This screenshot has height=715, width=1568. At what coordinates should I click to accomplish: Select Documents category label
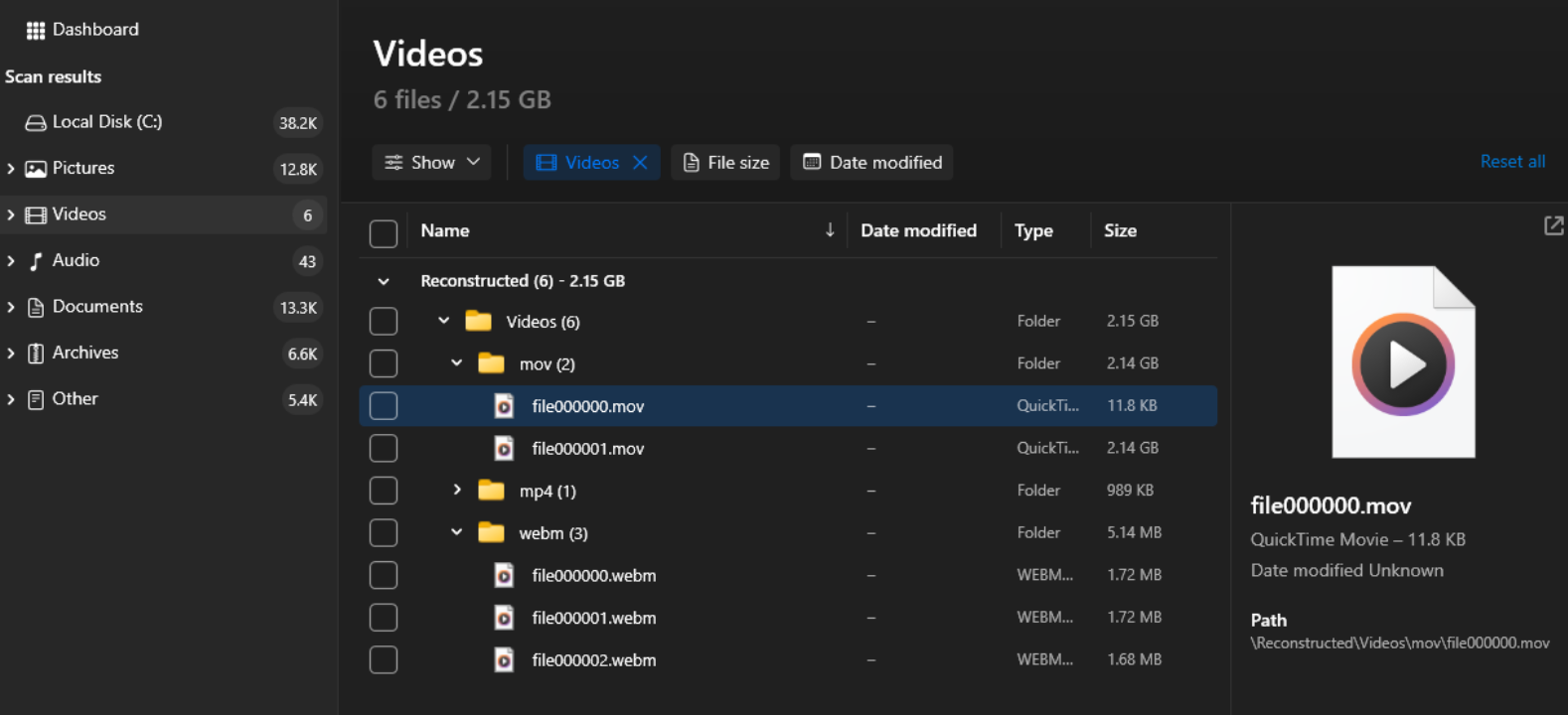click(97, 306)
